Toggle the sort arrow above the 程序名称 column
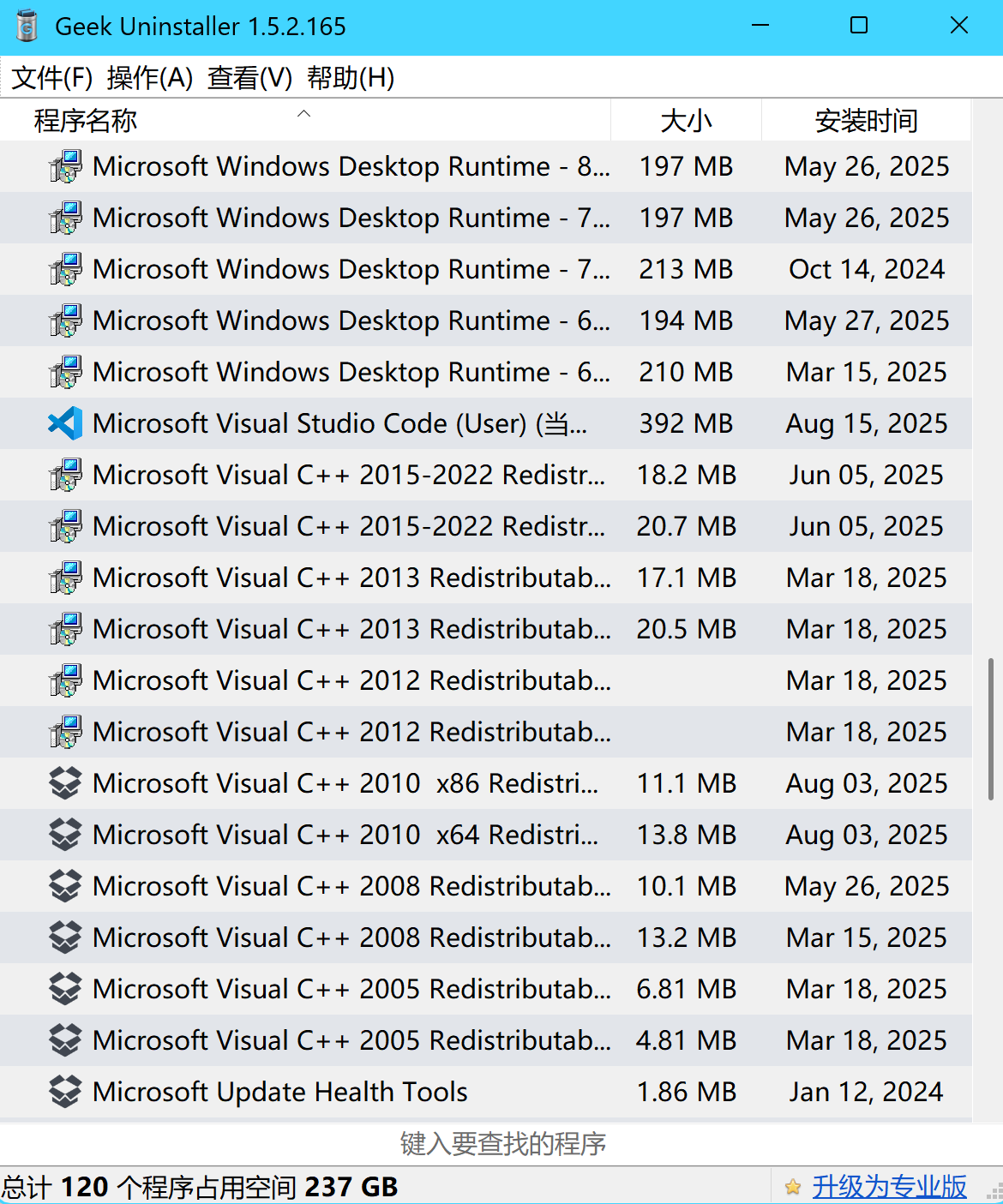The height and width of the screenshot is (1204, 1003). tap(303, 113)
